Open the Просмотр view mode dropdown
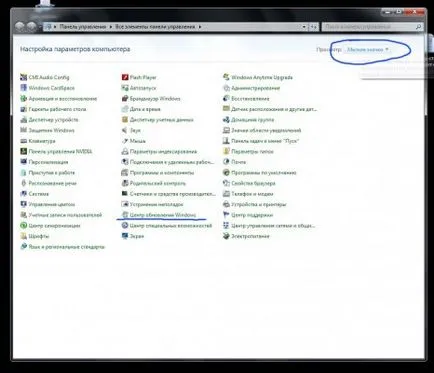 [x=368, y=50]
